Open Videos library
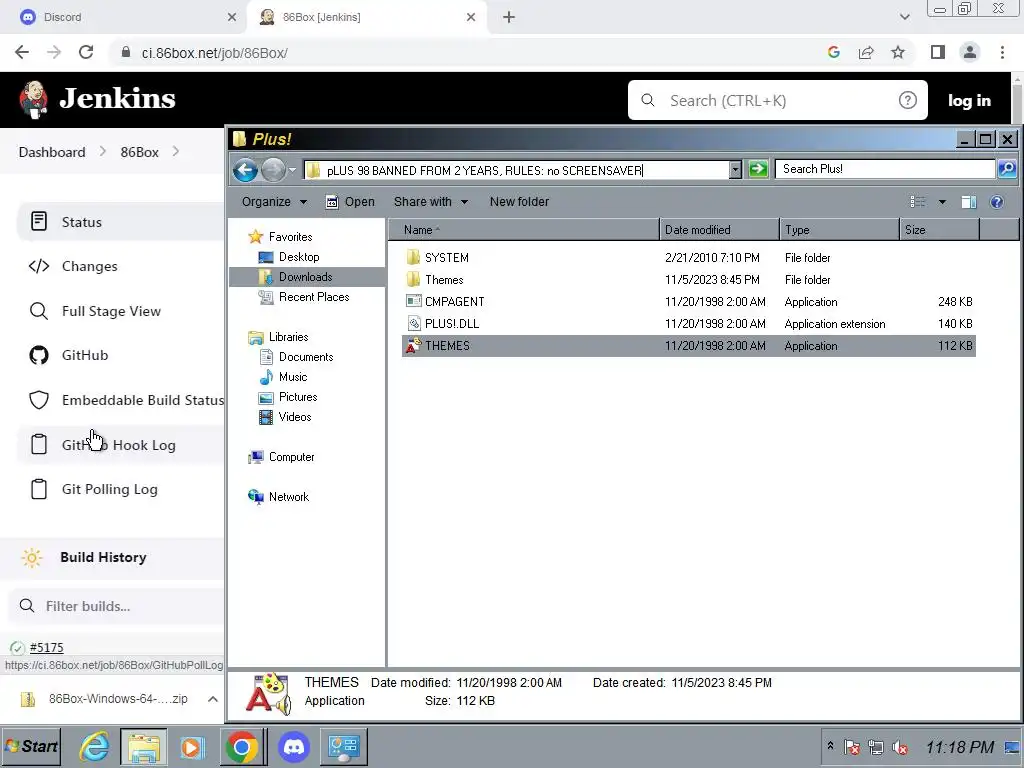The image size is (1024, 768). tap(285, 417)
